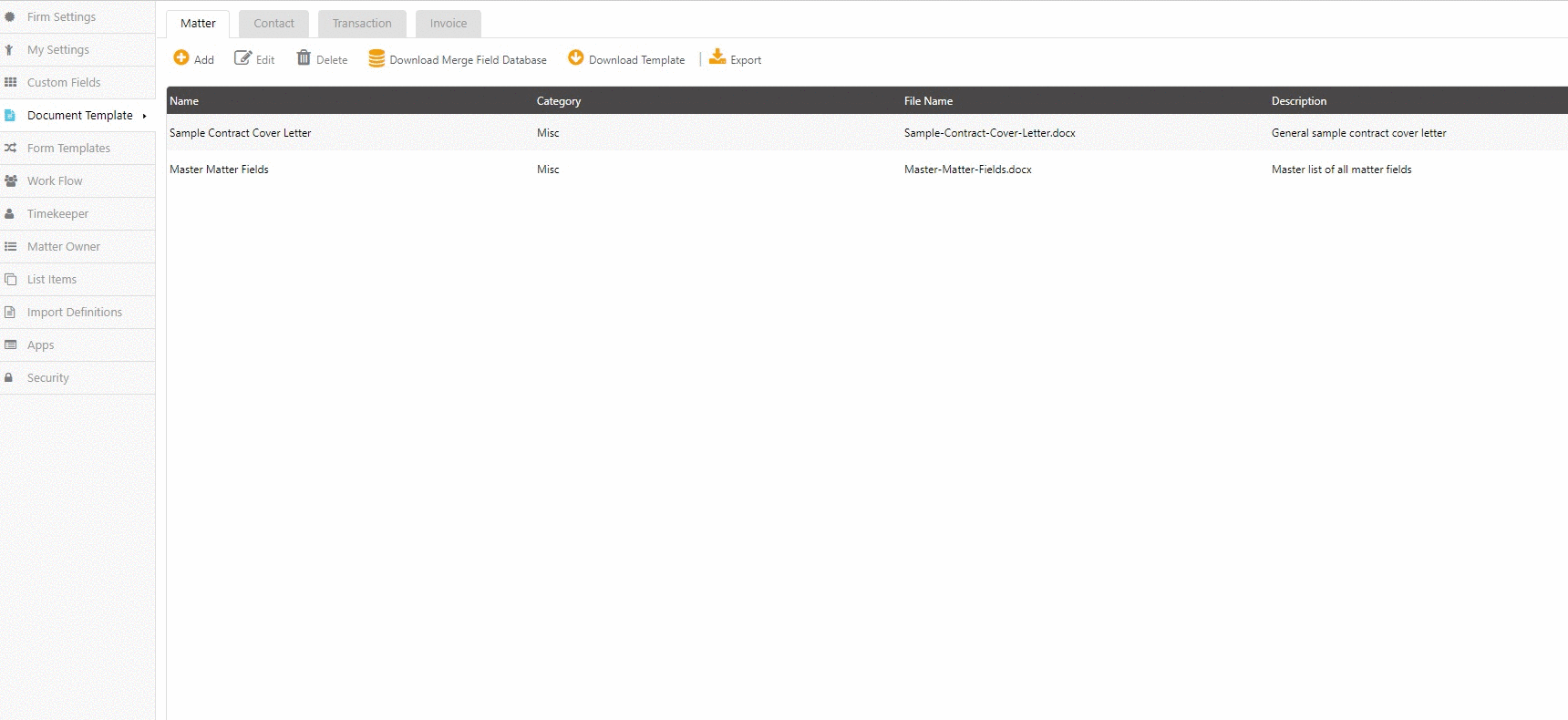Open Security via the lock icon
The width and height of the screenshot is (1568, 720).
coord(9,377)
